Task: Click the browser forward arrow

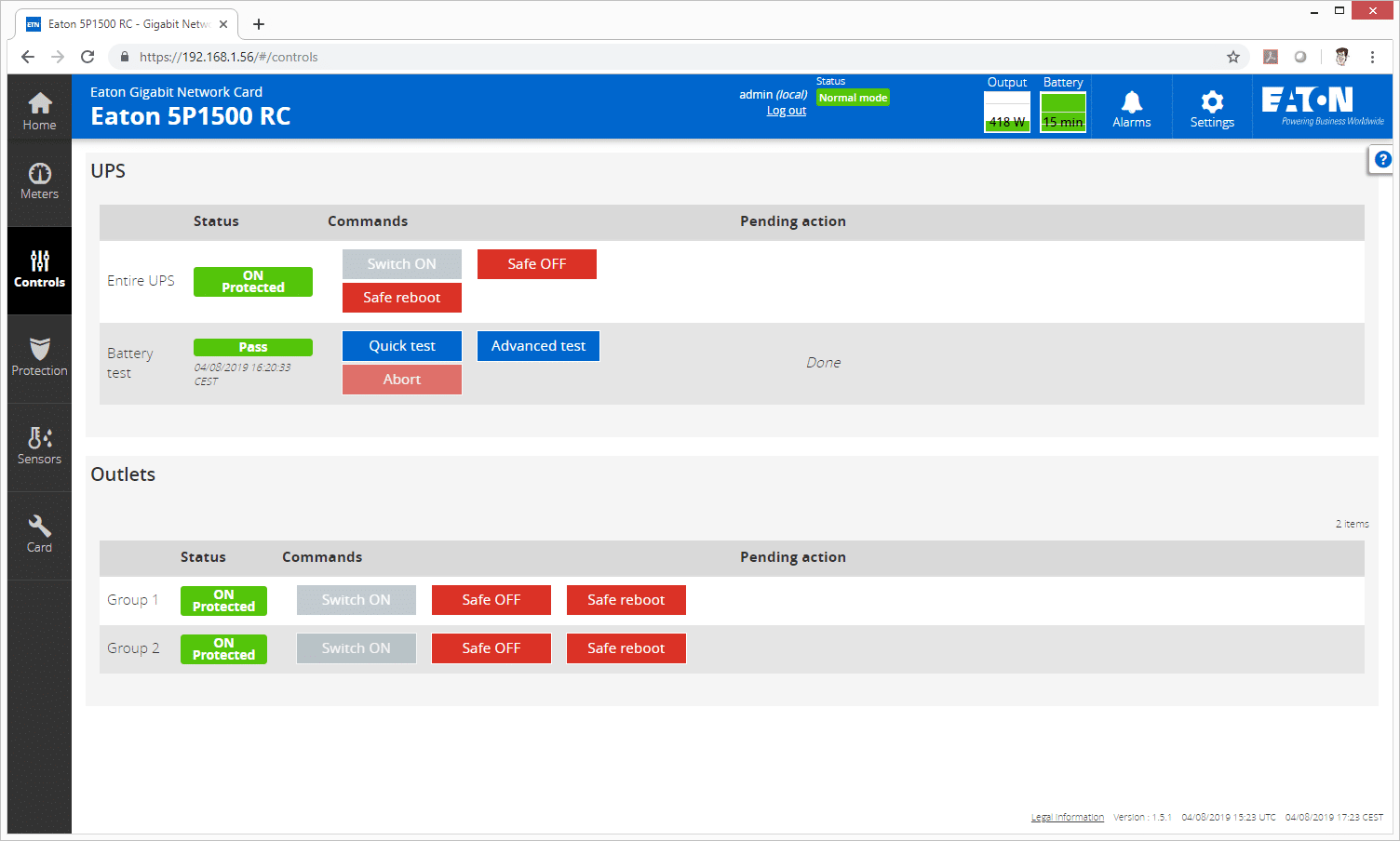Action: pyautogui.click(x=58, y=57)
